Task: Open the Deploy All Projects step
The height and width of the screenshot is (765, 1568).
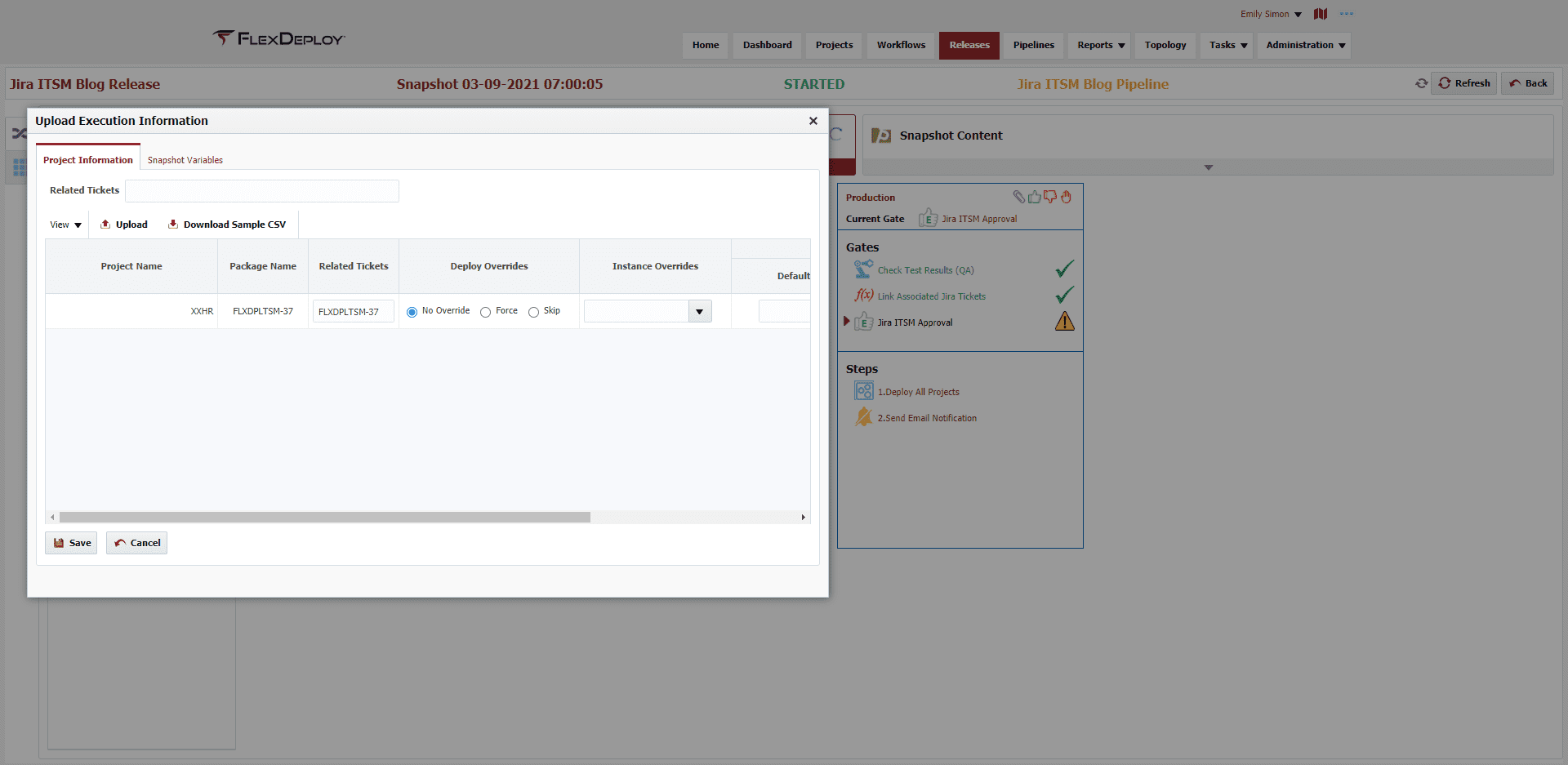Action: tap(918, 392)
